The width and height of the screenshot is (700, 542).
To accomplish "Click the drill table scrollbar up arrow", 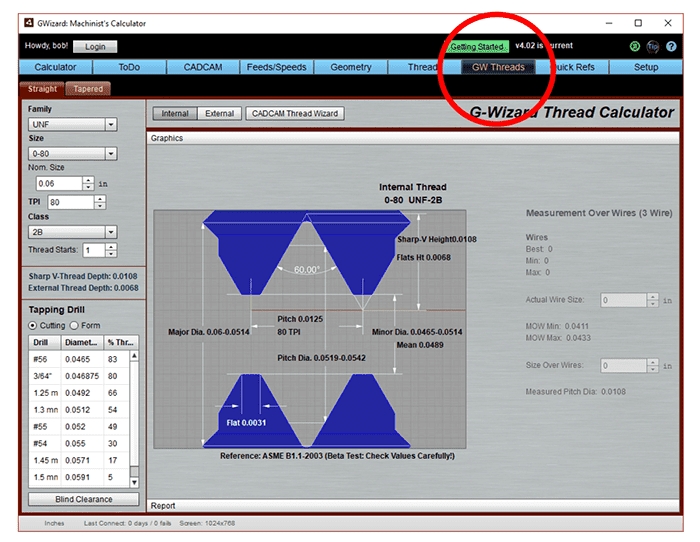I will (x=134, y=356).
